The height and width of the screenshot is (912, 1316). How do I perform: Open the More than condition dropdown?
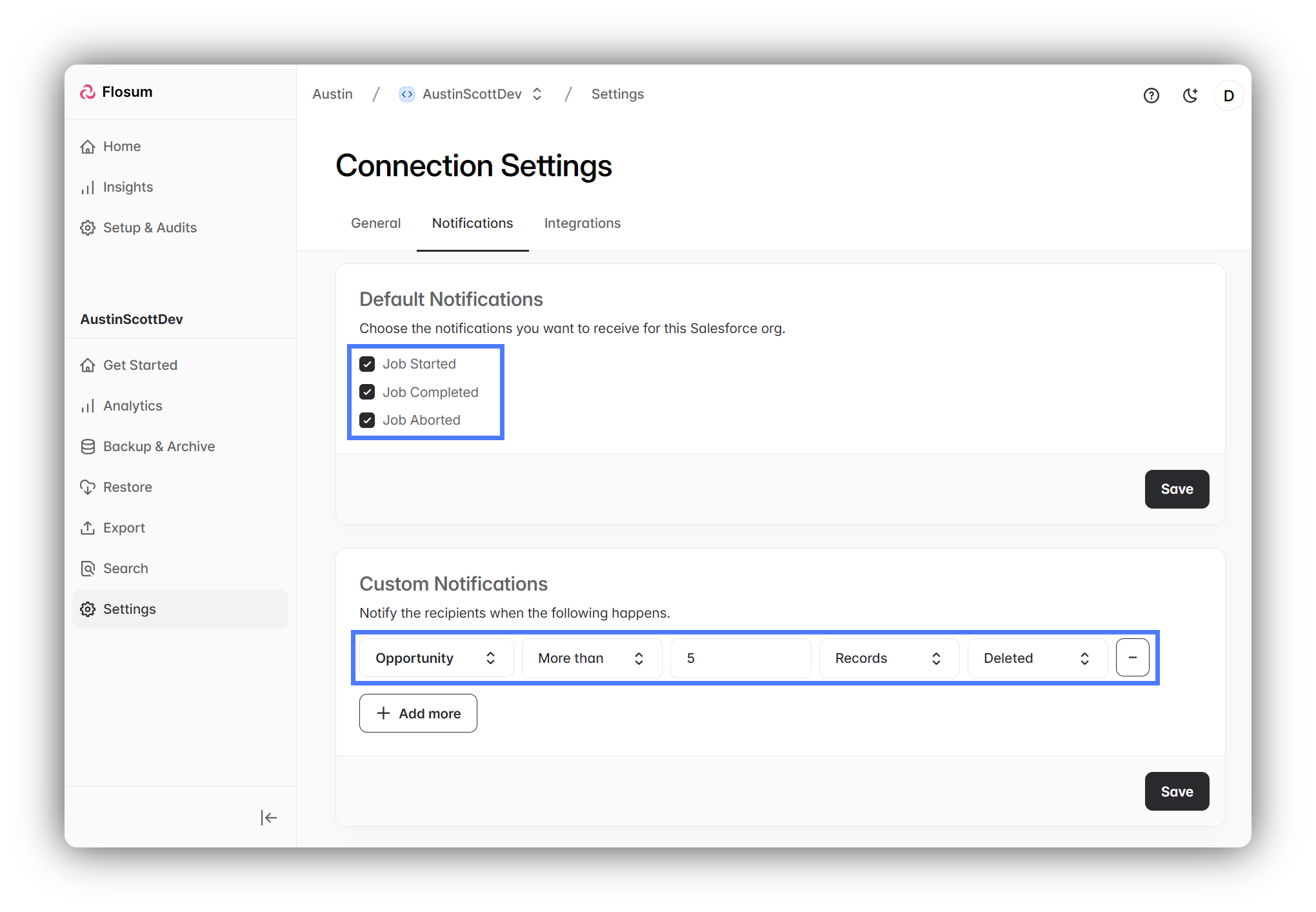click(591, 658)
